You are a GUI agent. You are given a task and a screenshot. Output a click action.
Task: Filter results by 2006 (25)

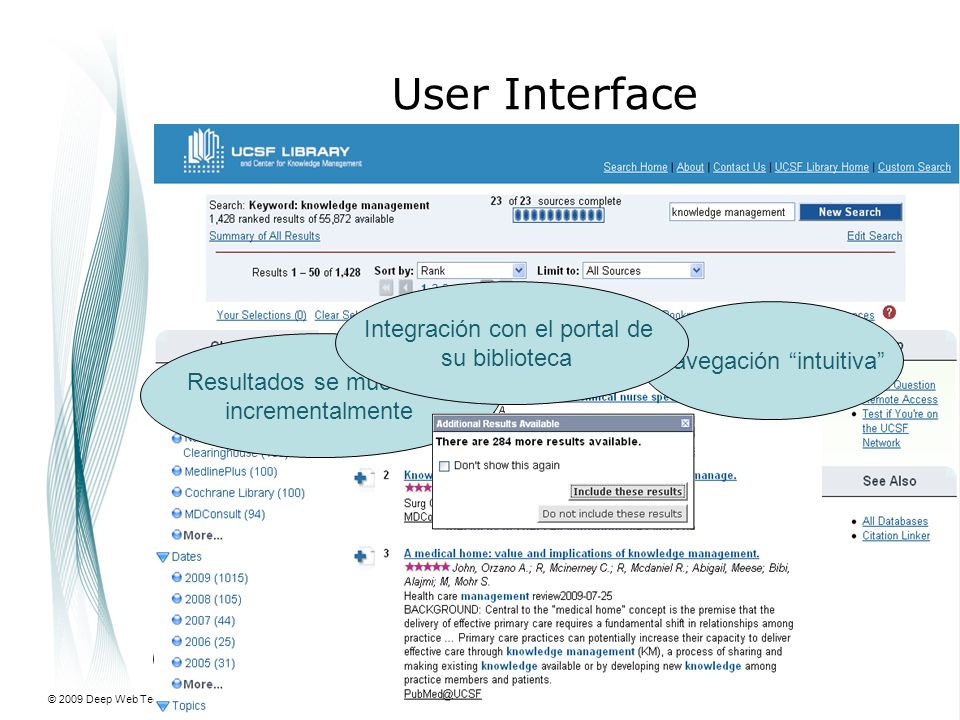click(x=210, y=642)
